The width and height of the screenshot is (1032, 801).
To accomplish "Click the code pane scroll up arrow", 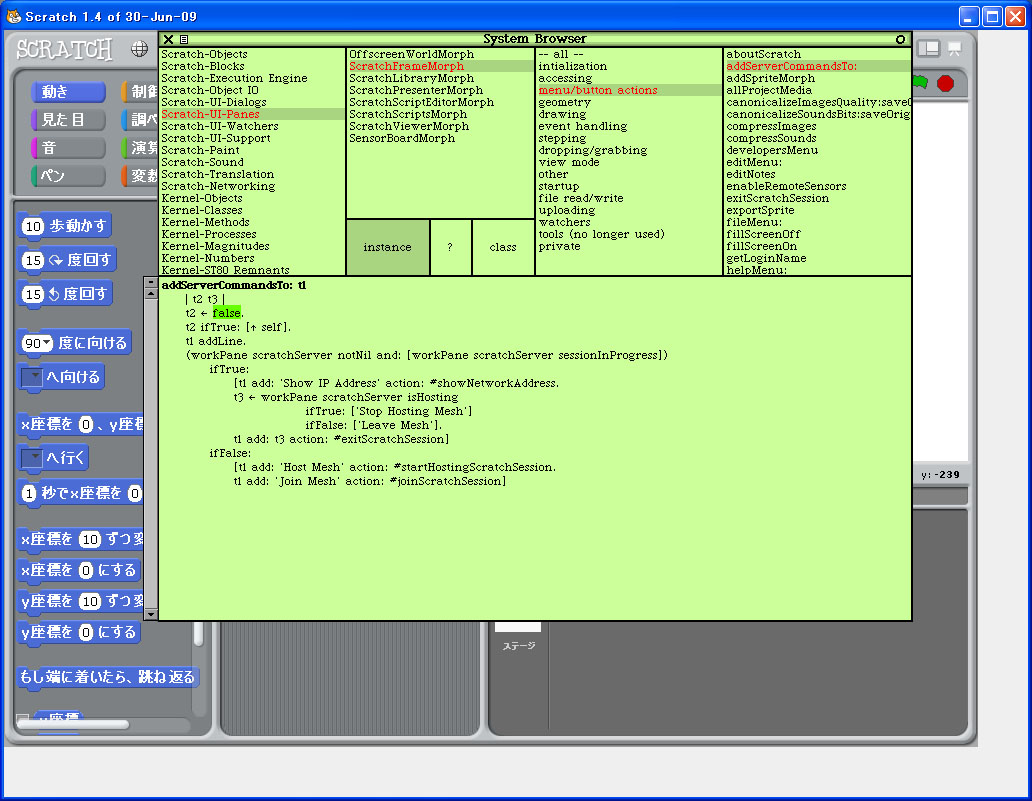I will [151, 294].
